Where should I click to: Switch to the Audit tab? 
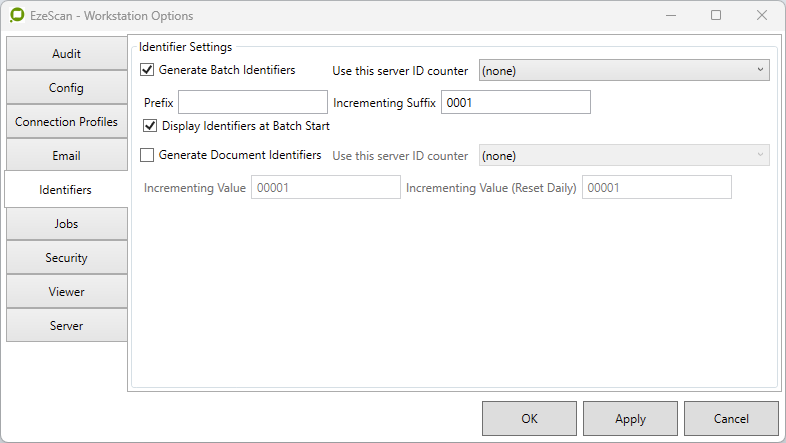67,54
